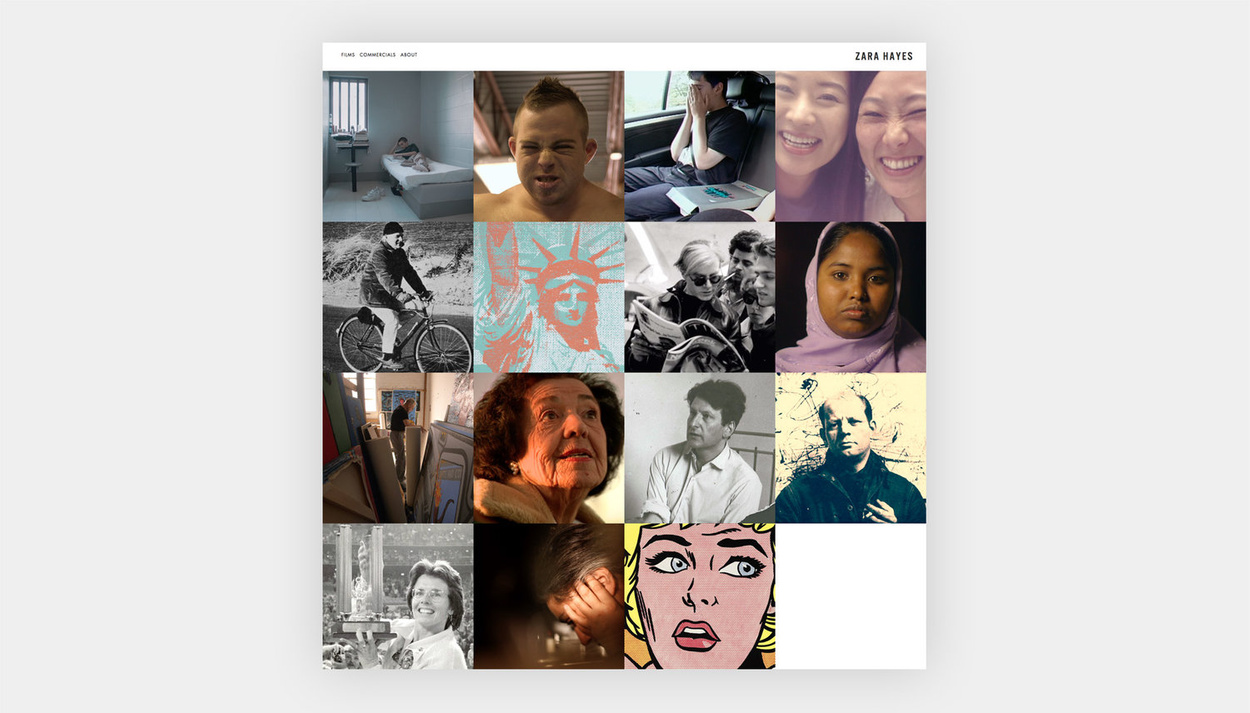Image resolution: width=1250 pixels, height=713 pixels.
Task: Open the woman holding trophy thumbnail
Action: click(398, 596)
